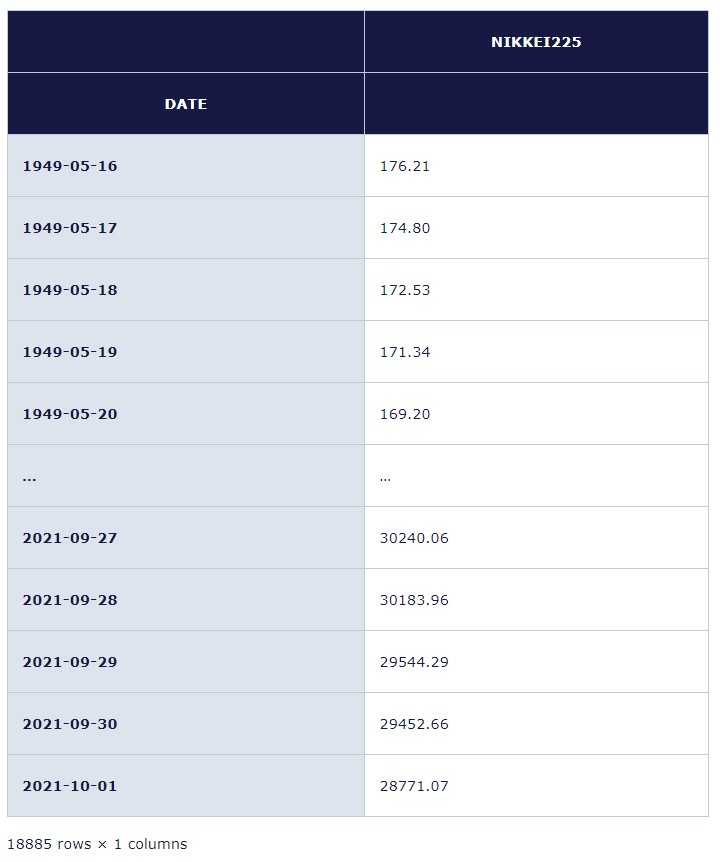Image resolution: width=720 pixels, height=862 pixels.
Task: Click the value 28771.07
Action: point(414,786)
